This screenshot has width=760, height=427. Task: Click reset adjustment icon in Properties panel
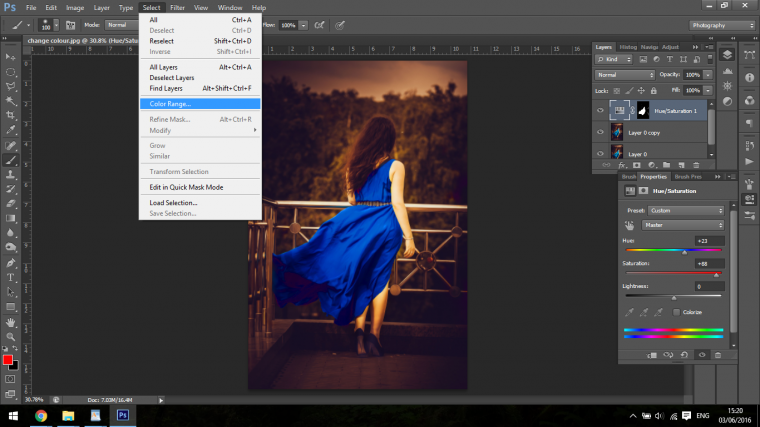684,355
